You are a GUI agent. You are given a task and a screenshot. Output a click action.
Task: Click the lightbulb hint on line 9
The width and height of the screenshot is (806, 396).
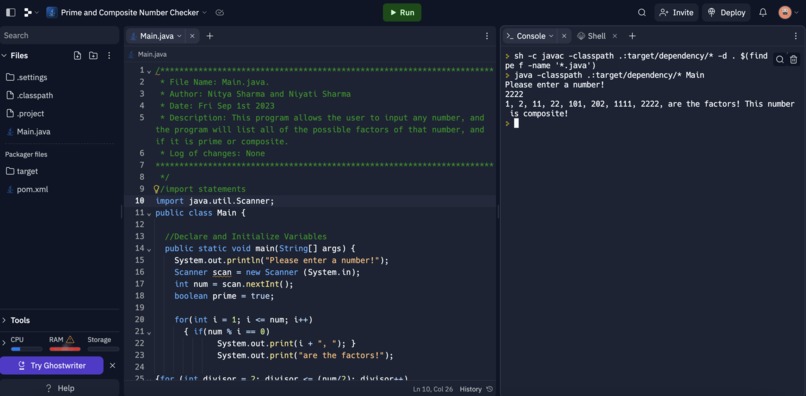157,189
